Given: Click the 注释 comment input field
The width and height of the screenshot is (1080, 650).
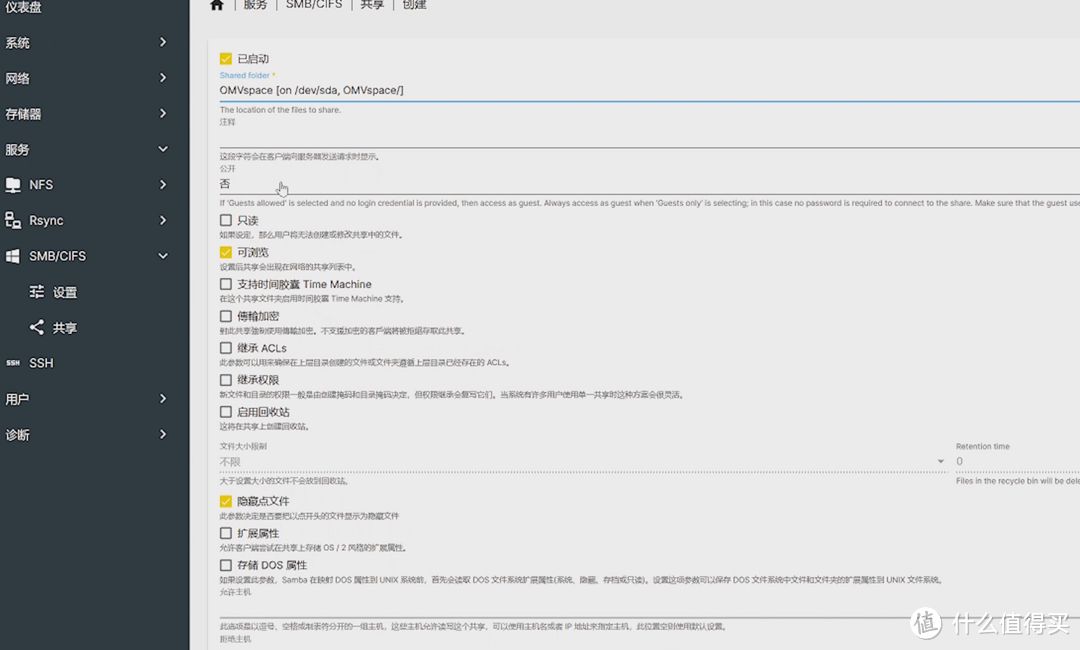Looking at the screenshot, I should point(650,137).
